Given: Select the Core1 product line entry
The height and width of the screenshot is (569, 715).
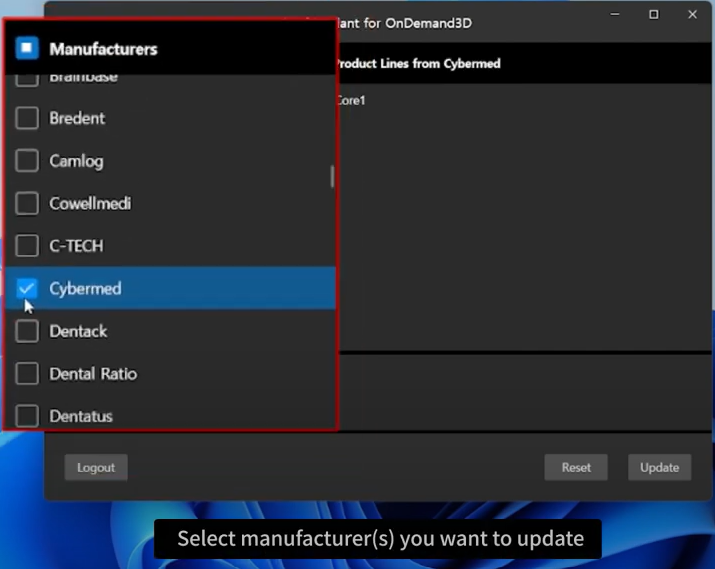Looking at the screenshot, I should tap(351, 100).
